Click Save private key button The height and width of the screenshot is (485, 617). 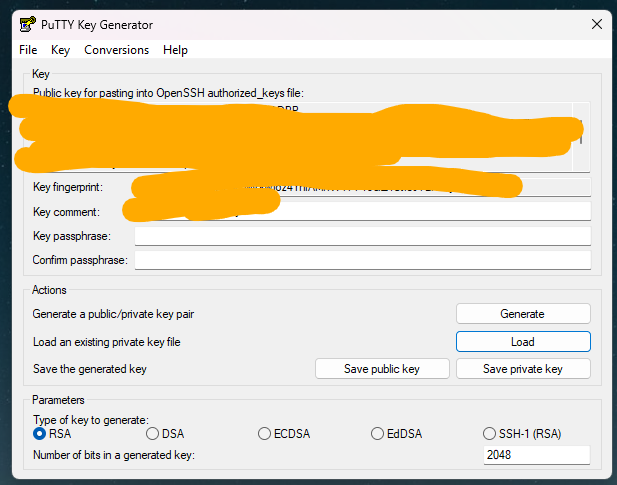(x=523, y=369)
